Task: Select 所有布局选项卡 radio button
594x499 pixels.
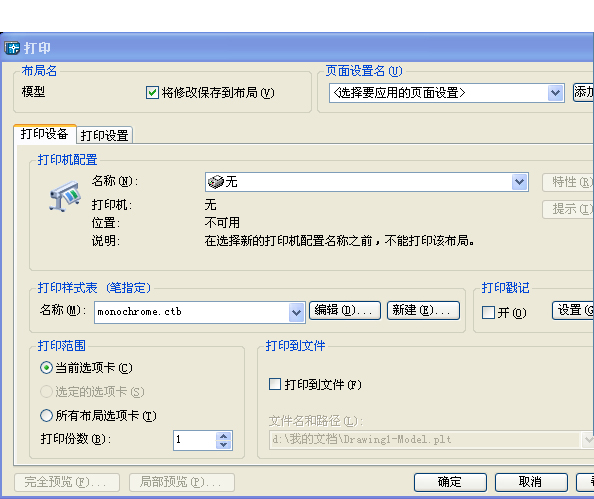Action: [x=46, y=415]
